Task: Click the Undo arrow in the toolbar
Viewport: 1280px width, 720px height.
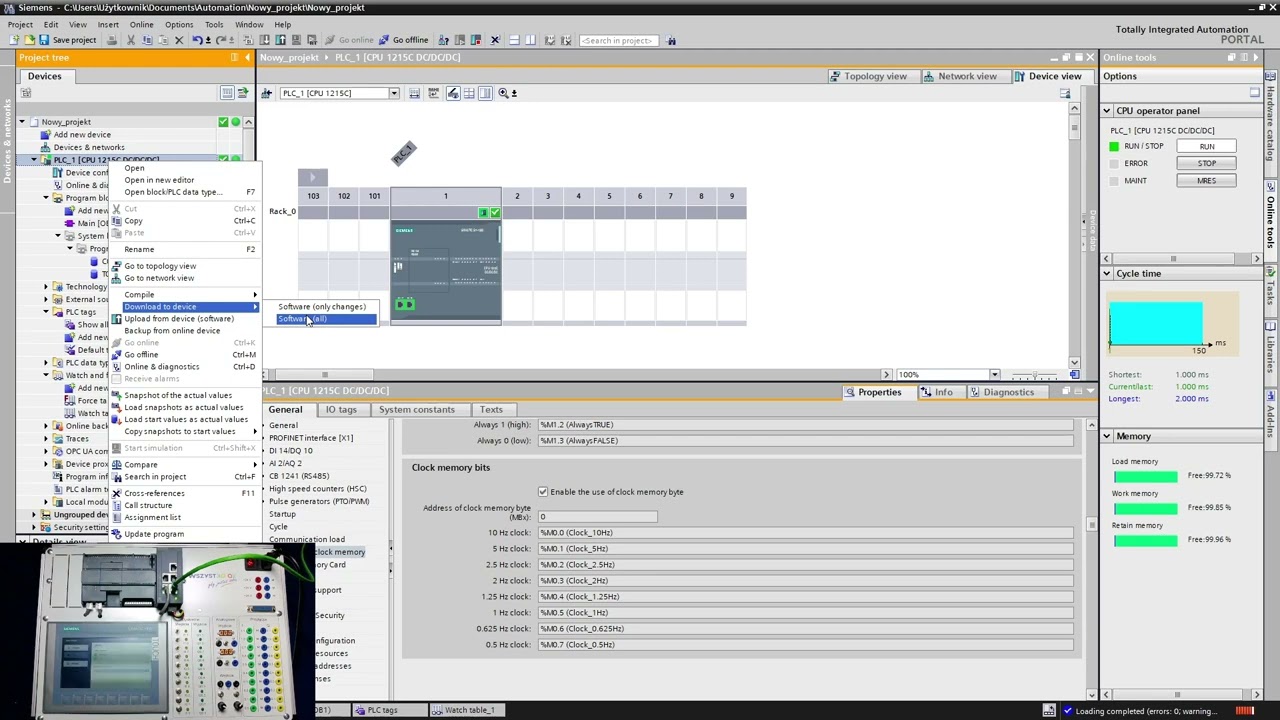Action: pyautogui.click(x=199, y=40)
